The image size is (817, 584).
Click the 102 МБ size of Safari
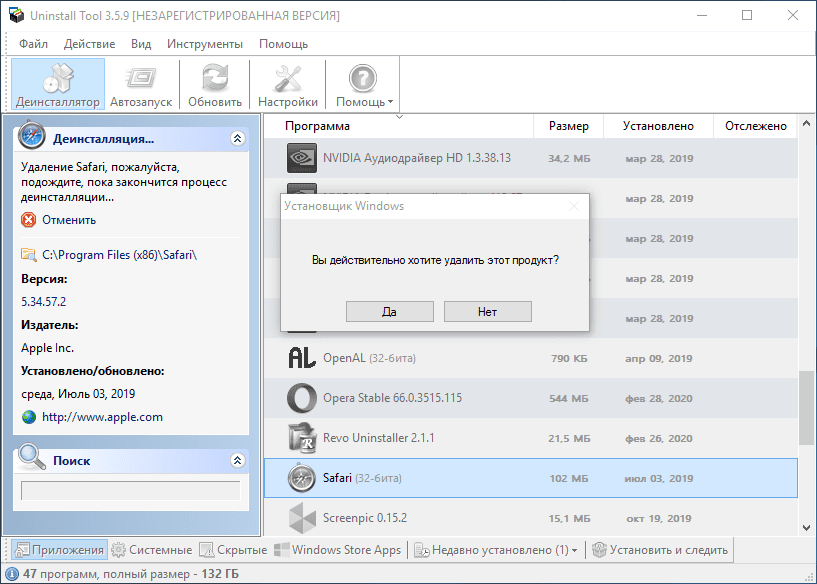coord(568,478)
